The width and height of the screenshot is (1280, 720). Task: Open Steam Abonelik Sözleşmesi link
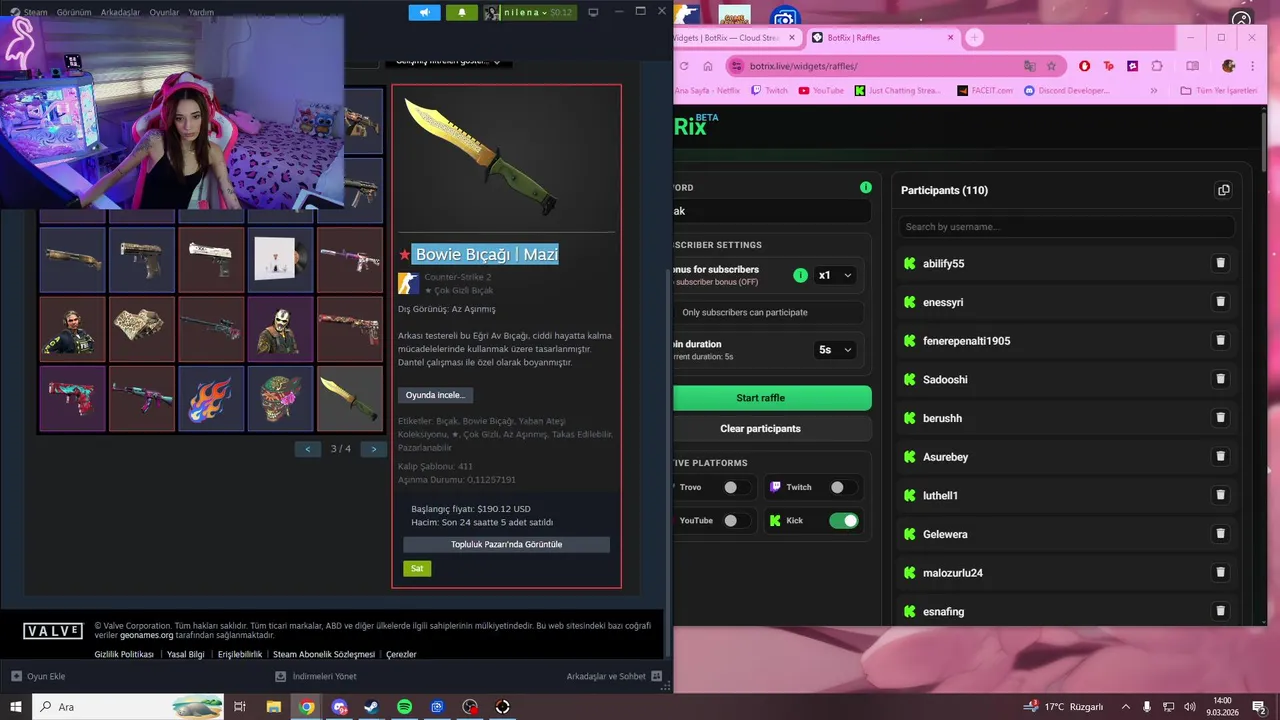(324, 654)
